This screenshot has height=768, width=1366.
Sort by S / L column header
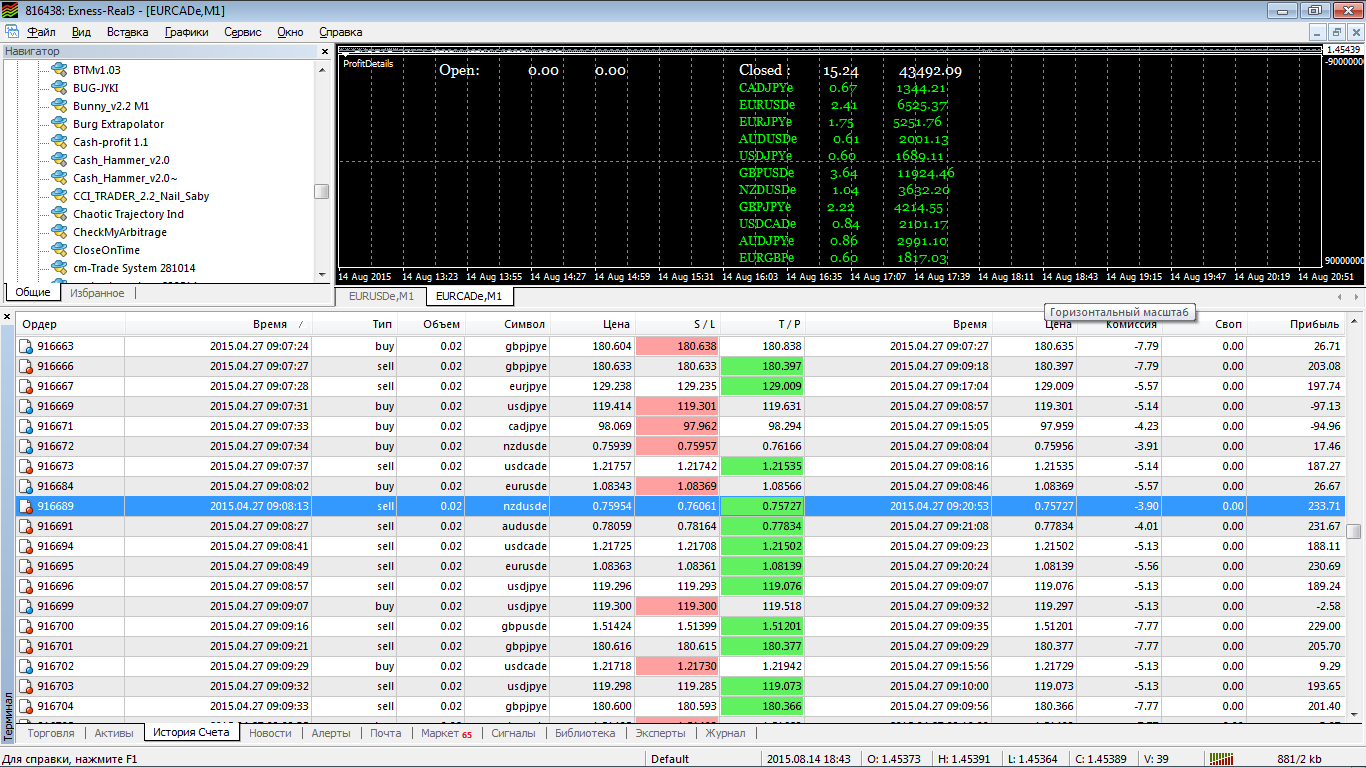click(x=678, y=324)
